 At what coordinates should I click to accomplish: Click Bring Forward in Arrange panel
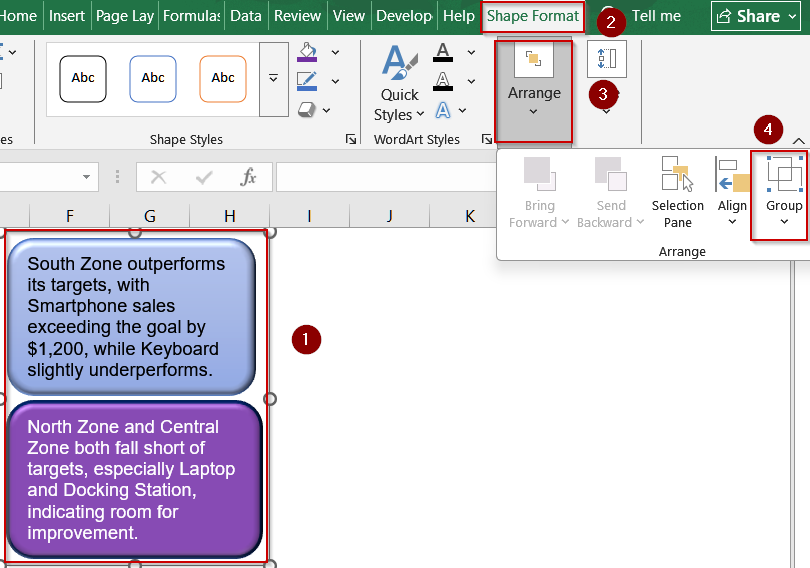(x=539, y=193)
